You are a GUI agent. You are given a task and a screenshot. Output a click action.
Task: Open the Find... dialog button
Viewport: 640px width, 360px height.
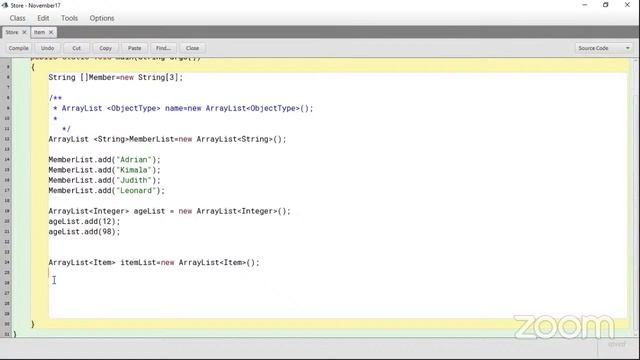(163, 48)
